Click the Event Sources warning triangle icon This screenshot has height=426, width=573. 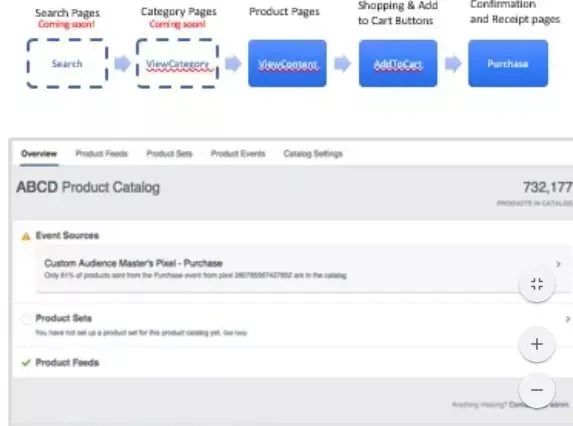coord(26,236)
